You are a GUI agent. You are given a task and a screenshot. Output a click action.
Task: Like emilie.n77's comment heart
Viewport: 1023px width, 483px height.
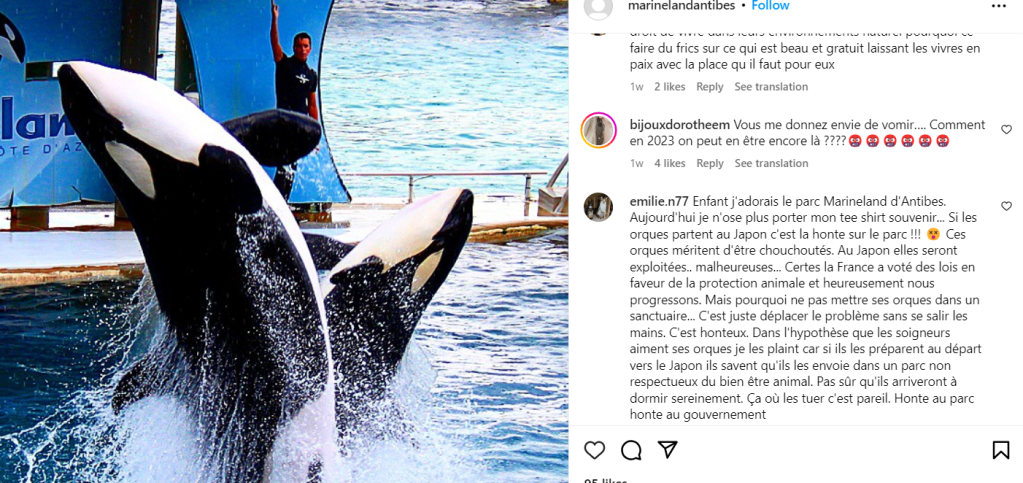pos(1007,206)
